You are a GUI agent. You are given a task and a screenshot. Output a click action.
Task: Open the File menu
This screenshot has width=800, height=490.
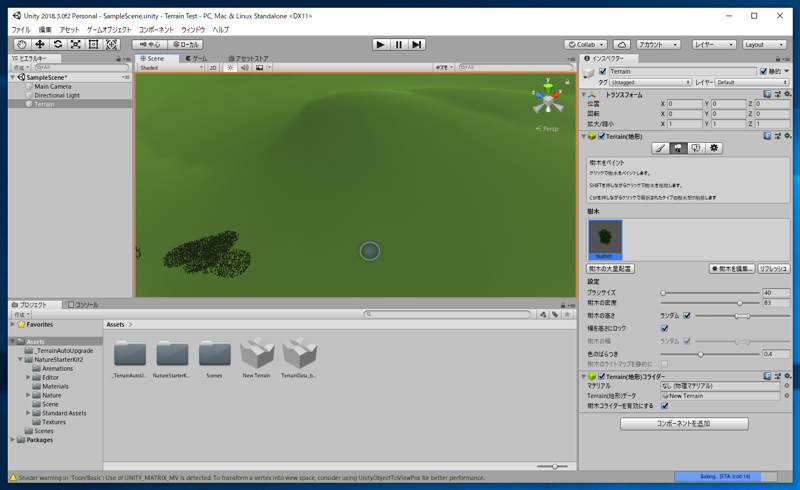point(21,30)
